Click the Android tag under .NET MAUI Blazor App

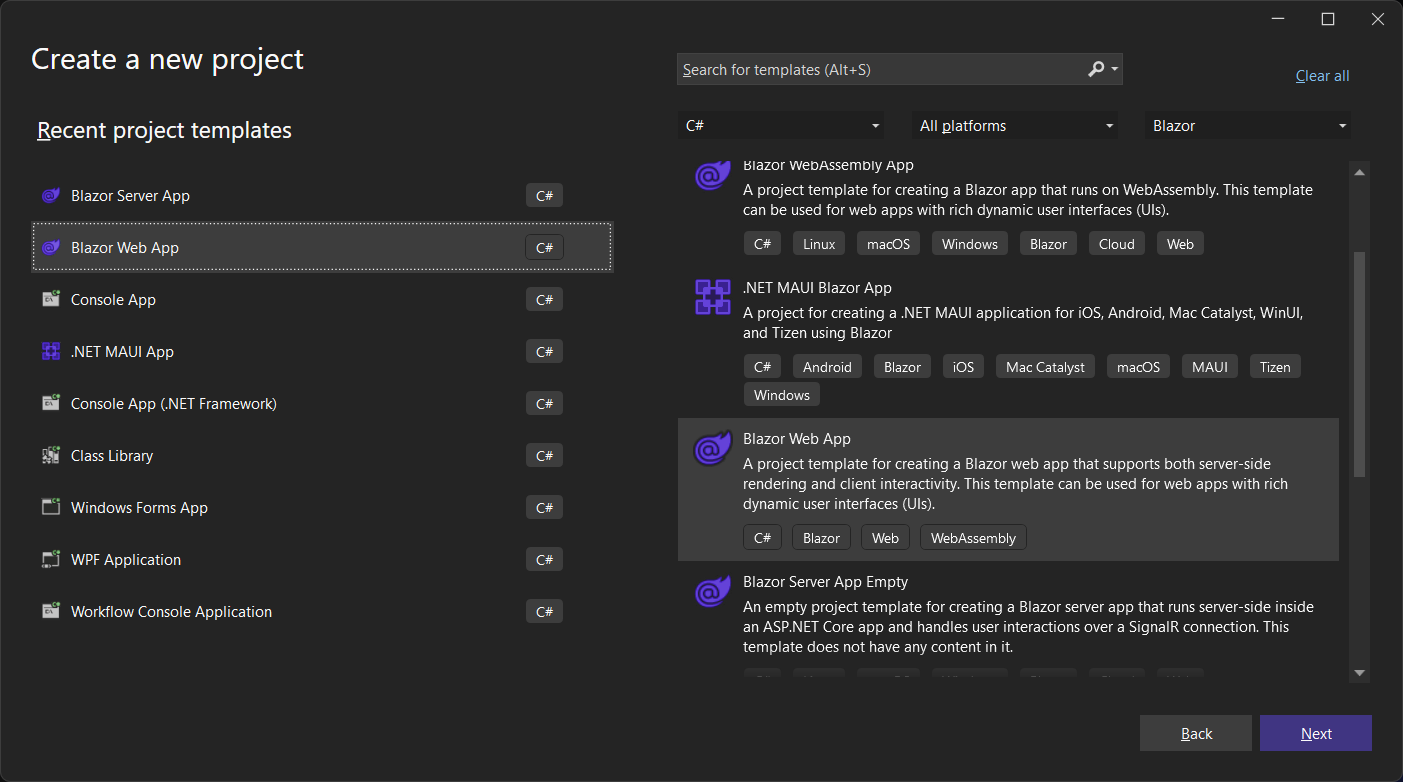coord(827,367)
